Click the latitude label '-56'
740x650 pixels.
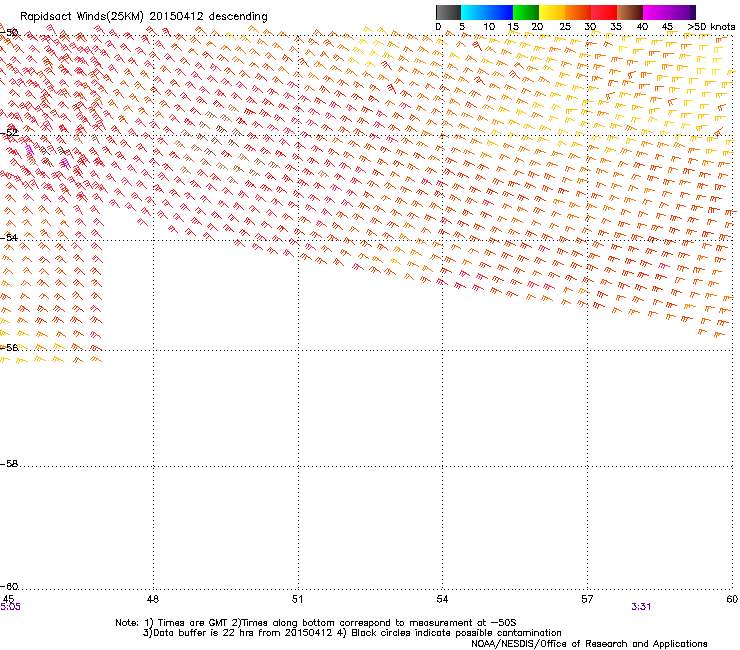point(9,347)
